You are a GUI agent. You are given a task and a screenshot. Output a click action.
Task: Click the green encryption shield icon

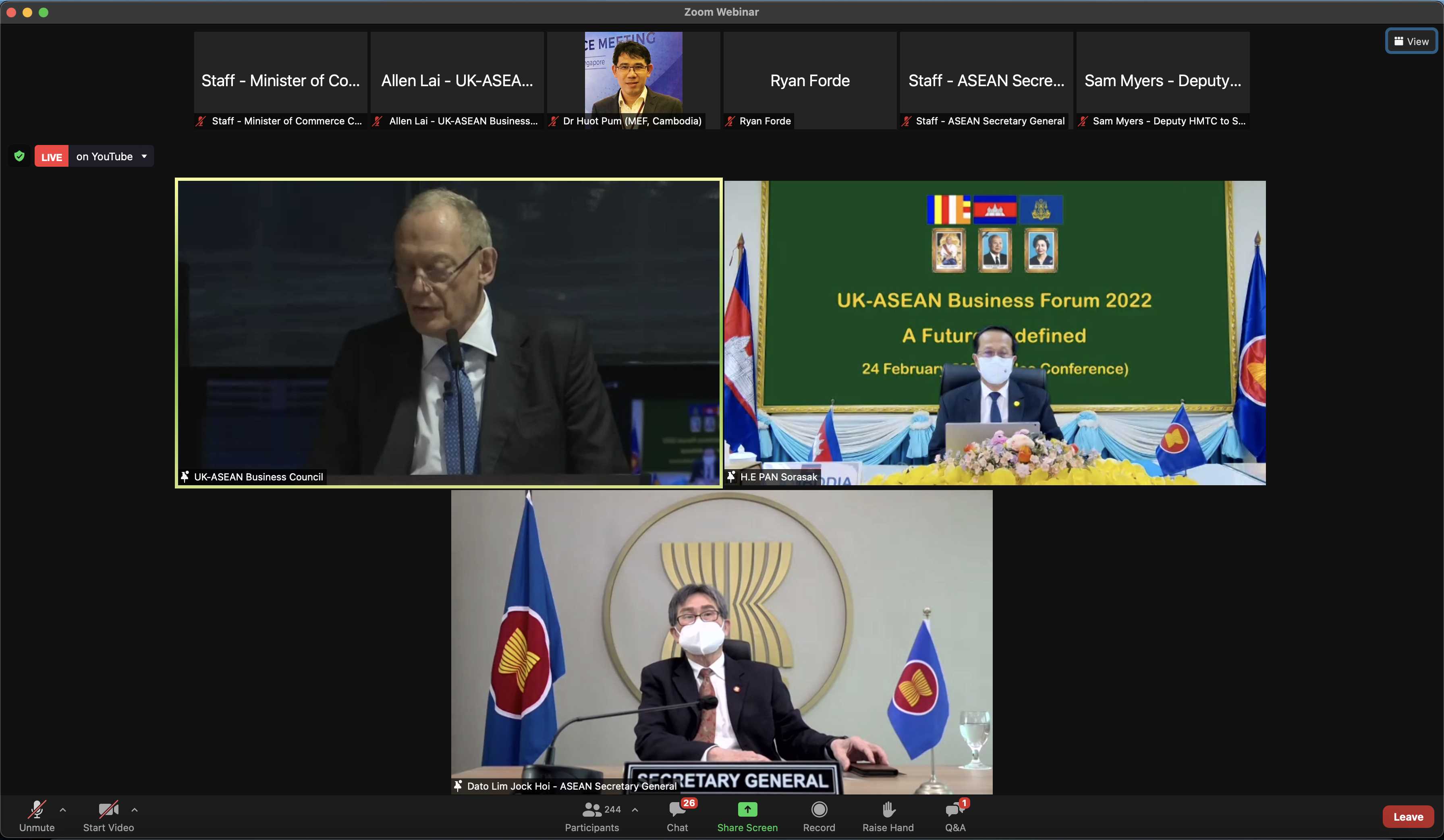pos(19,156)
